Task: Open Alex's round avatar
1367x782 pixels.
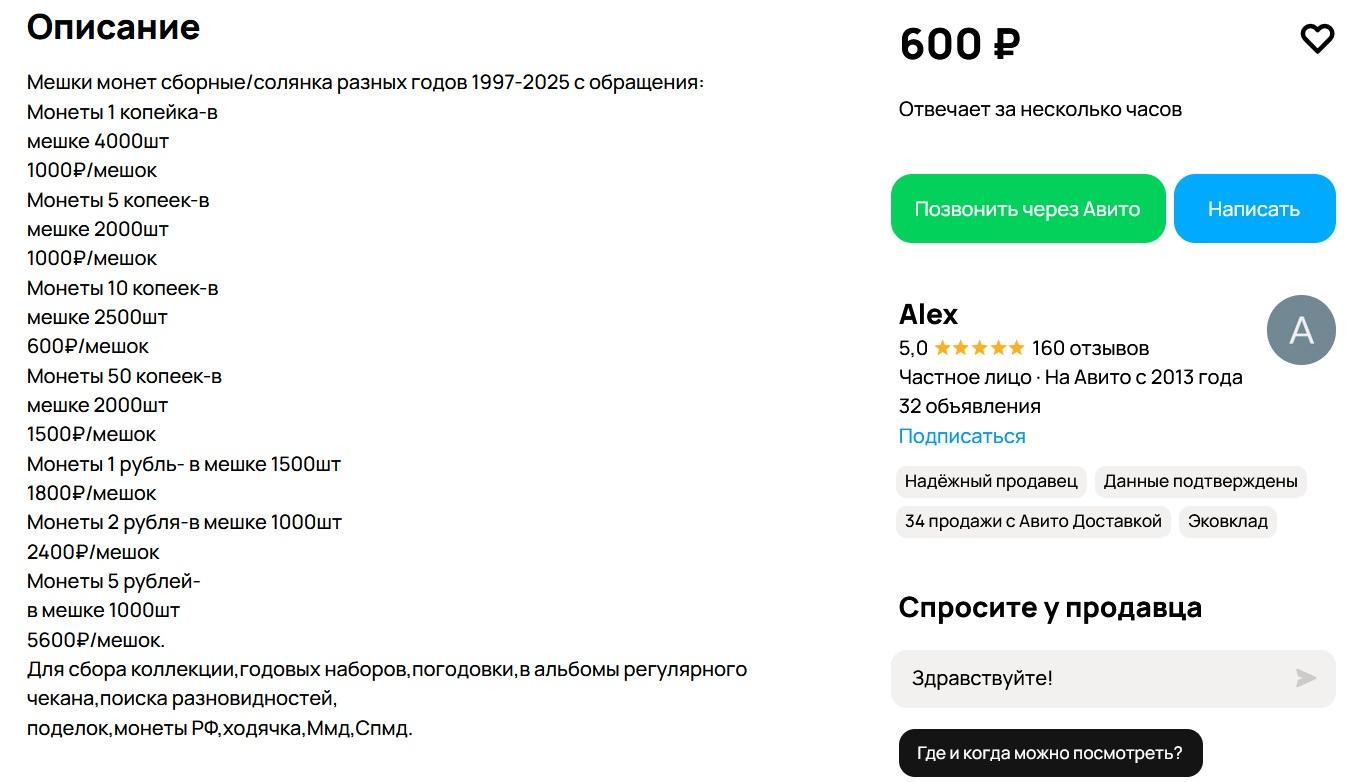Action: pos(1301,330)
